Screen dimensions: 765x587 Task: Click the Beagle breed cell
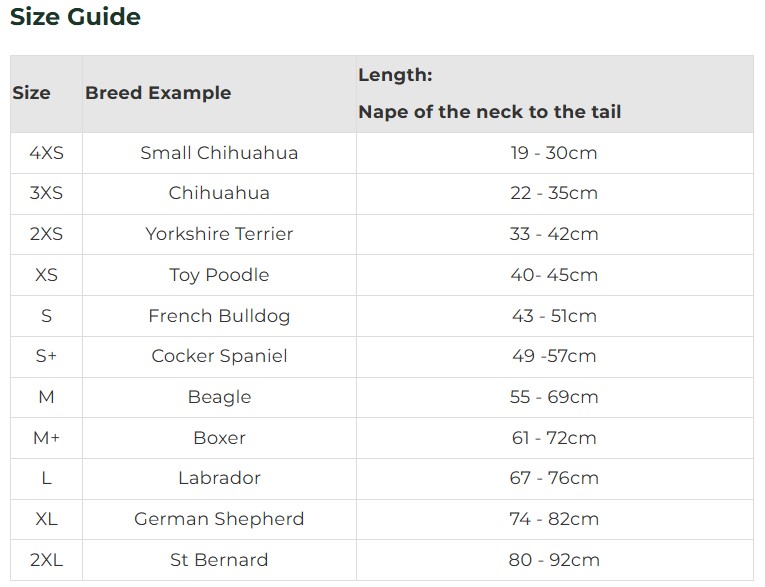(x=219, y=397)
